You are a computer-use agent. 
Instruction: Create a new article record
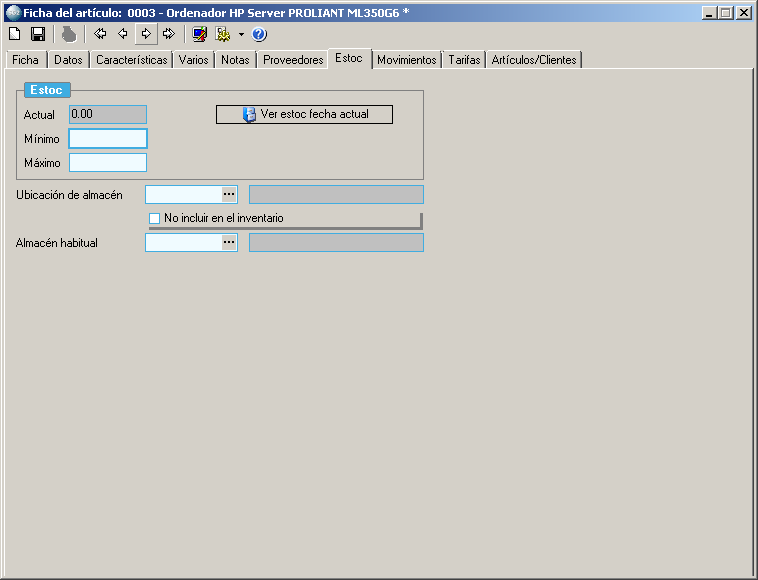coord(15,34)
